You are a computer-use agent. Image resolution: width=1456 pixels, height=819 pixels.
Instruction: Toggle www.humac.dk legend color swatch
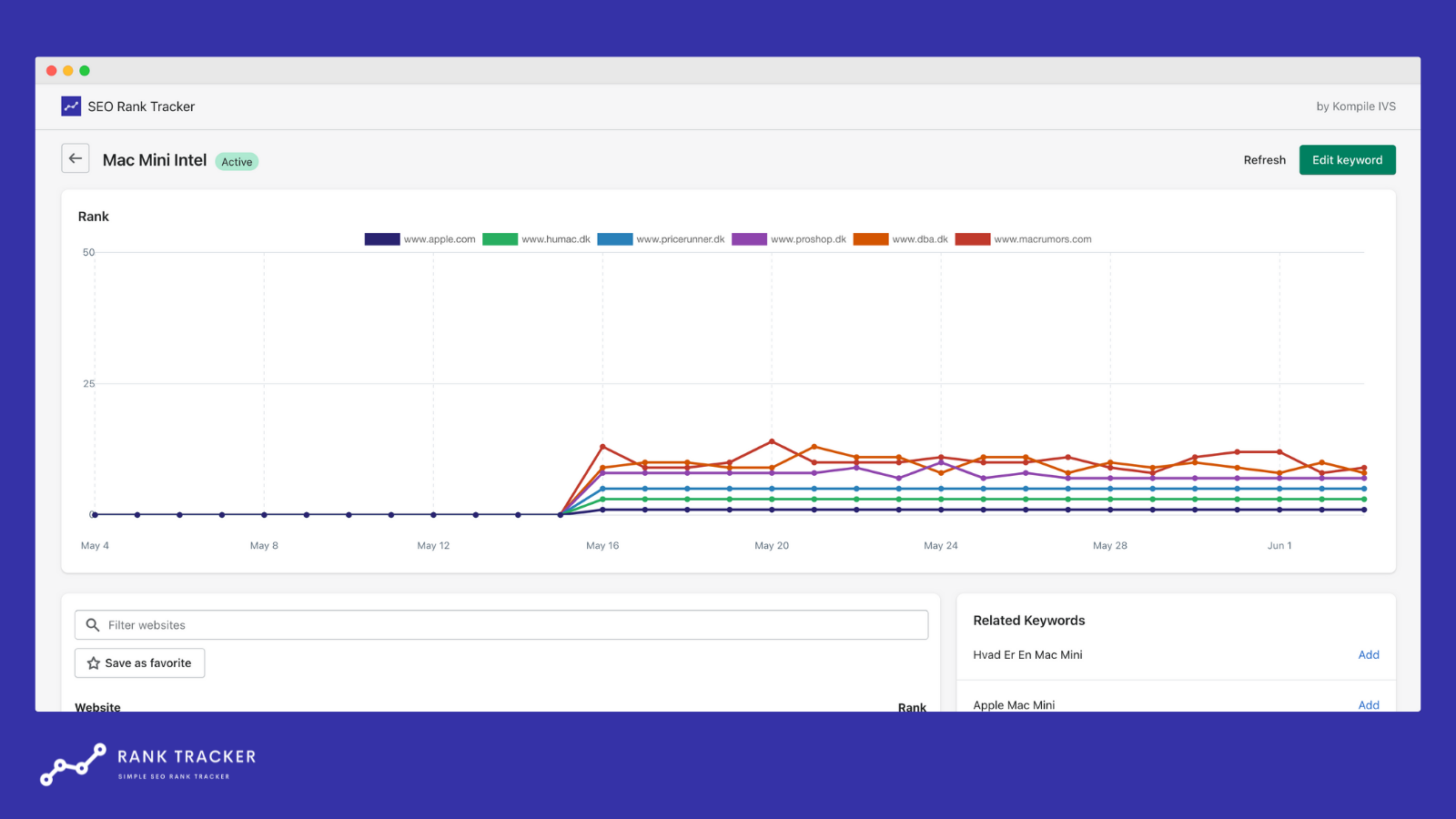click(x=500, y=239)
